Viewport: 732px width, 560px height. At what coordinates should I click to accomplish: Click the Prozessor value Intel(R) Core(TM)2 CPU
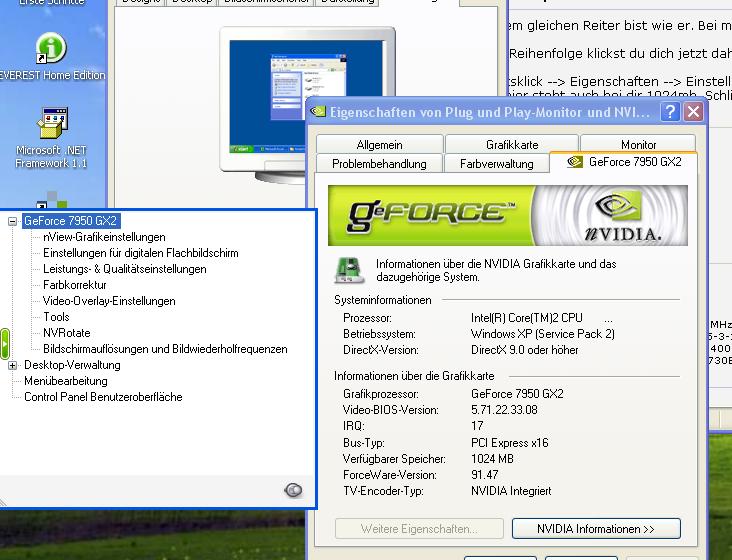pos(527,318)
